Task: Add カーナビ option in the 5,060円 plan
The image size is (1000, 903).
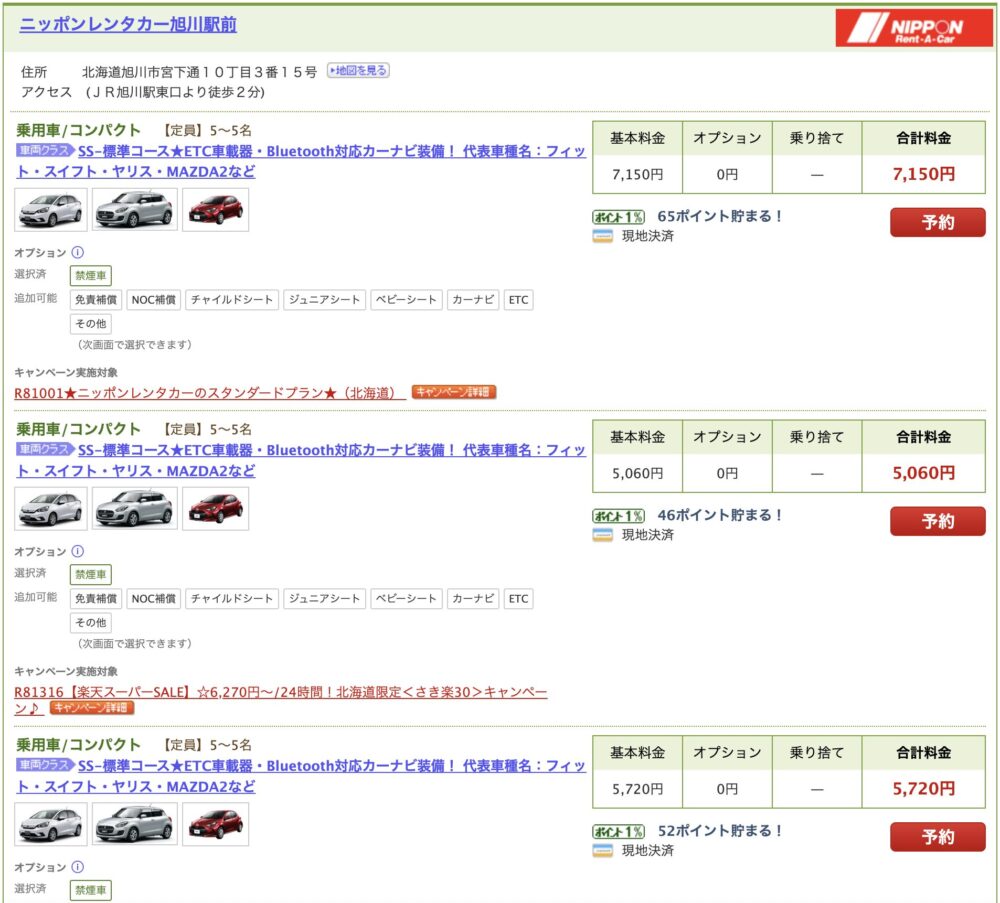Action: 473,599
